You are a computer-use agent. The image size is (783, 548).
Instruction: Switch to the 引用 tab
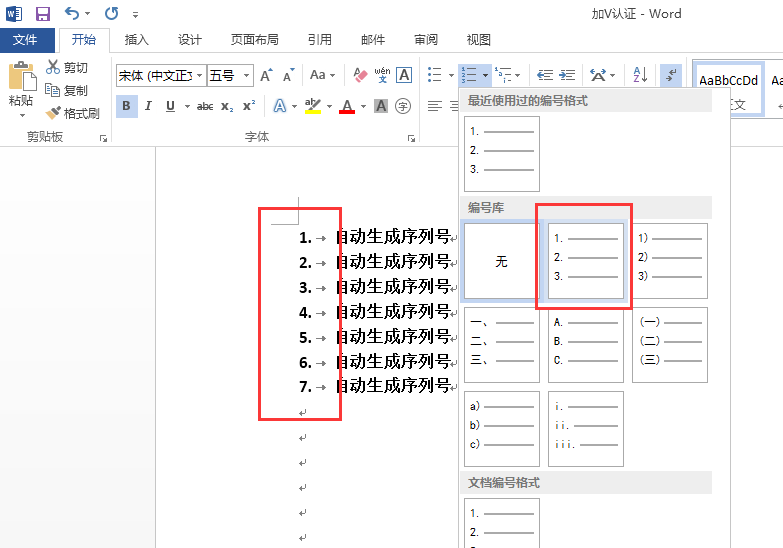[320, 40]
